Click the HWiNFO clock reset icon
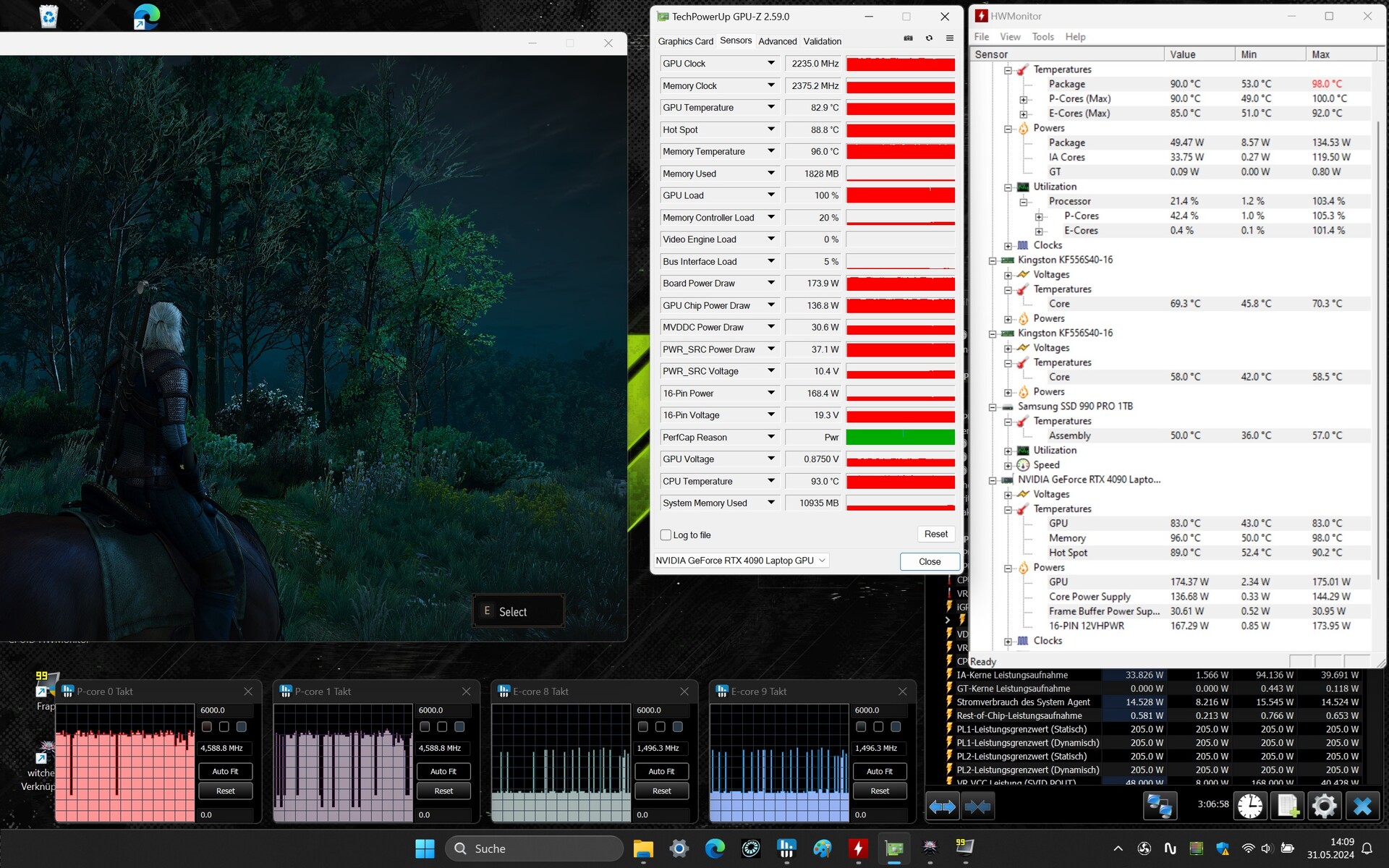1389x868 pixels. click(1249, 806)
